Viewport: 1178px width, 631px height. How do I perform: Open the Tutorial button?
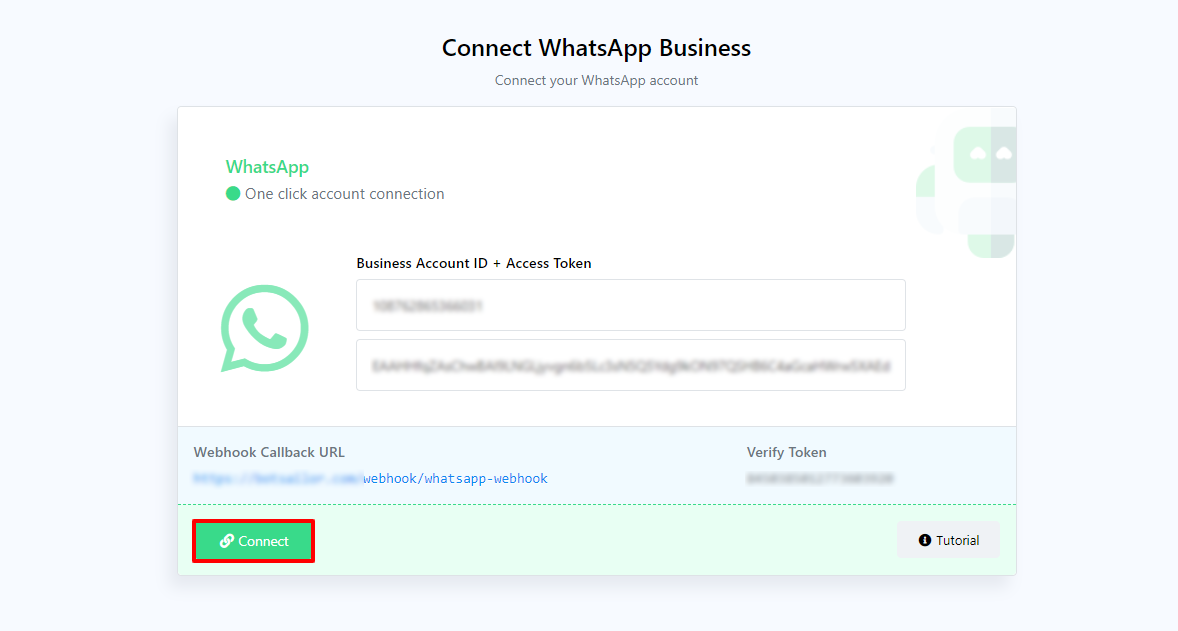pos(948,540)
